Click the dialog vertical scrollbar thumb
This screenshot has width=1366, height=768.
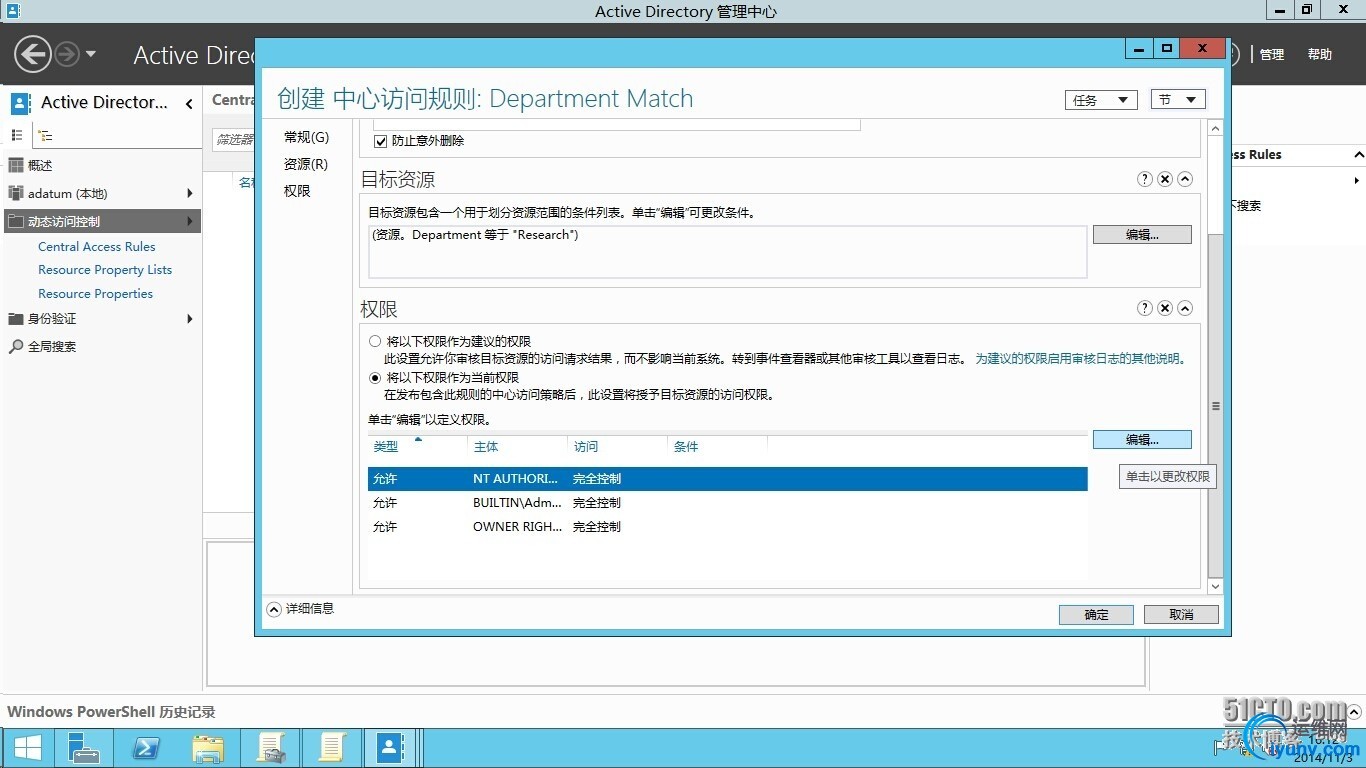1216,406
